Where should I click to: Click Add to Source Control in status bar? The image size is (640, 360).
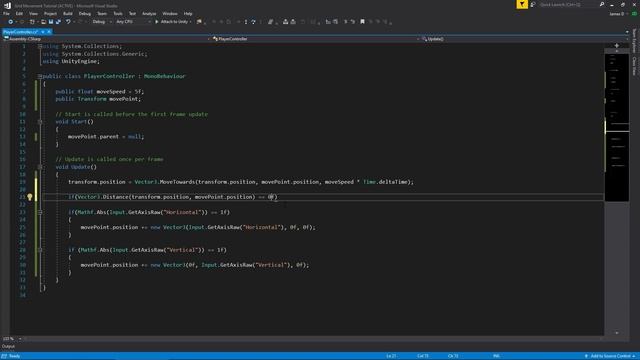click(610, 356)
